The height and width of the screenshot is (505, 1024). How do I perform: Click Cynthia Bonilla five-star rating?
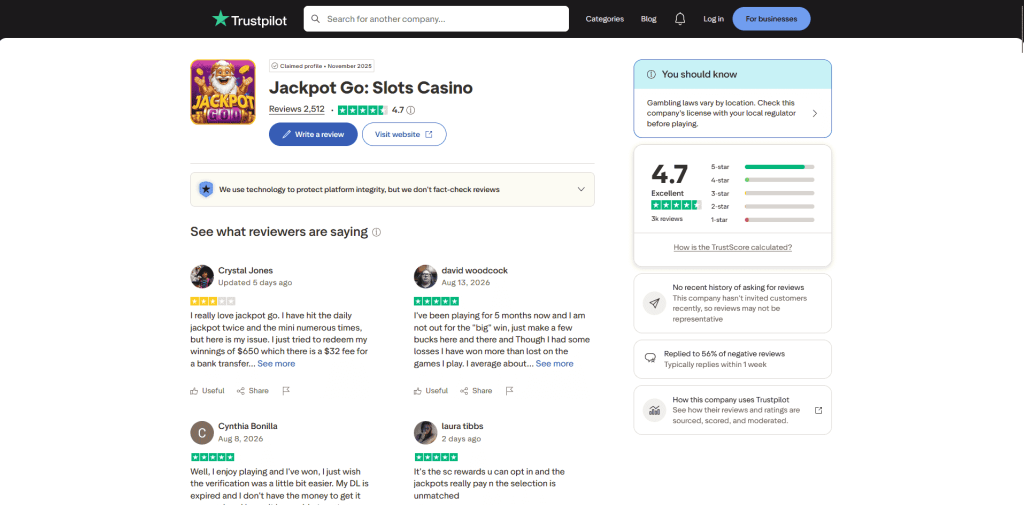pos(213,457)
